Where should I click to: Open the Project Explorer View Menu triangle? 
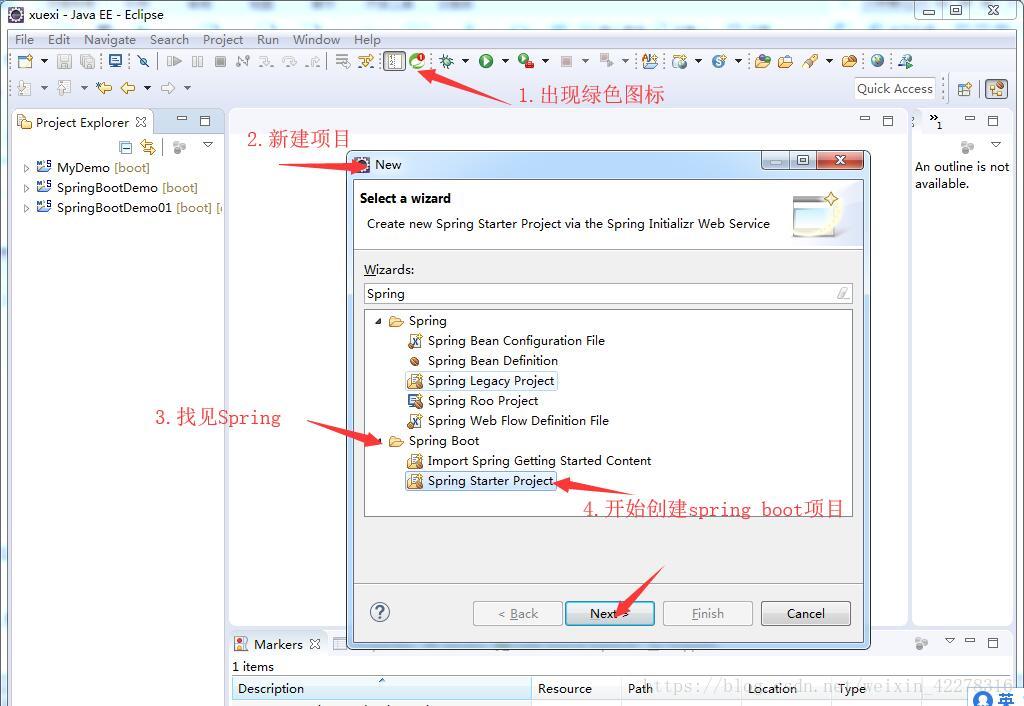(208, 144)
